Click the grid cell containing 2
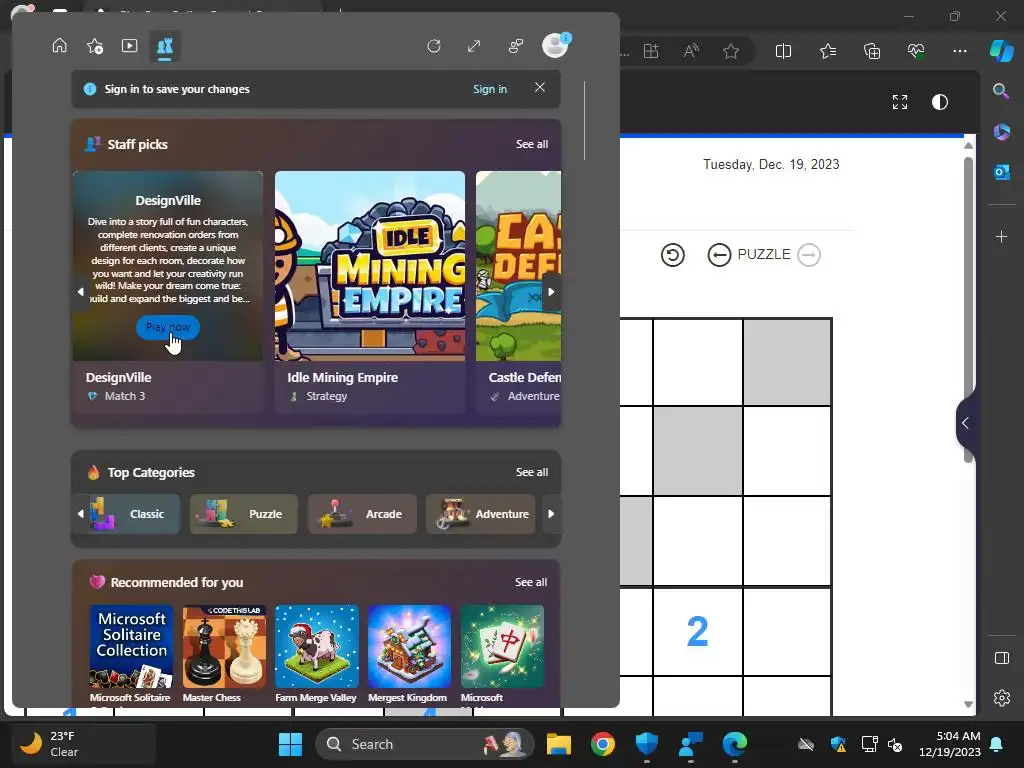 pos(697,632)
